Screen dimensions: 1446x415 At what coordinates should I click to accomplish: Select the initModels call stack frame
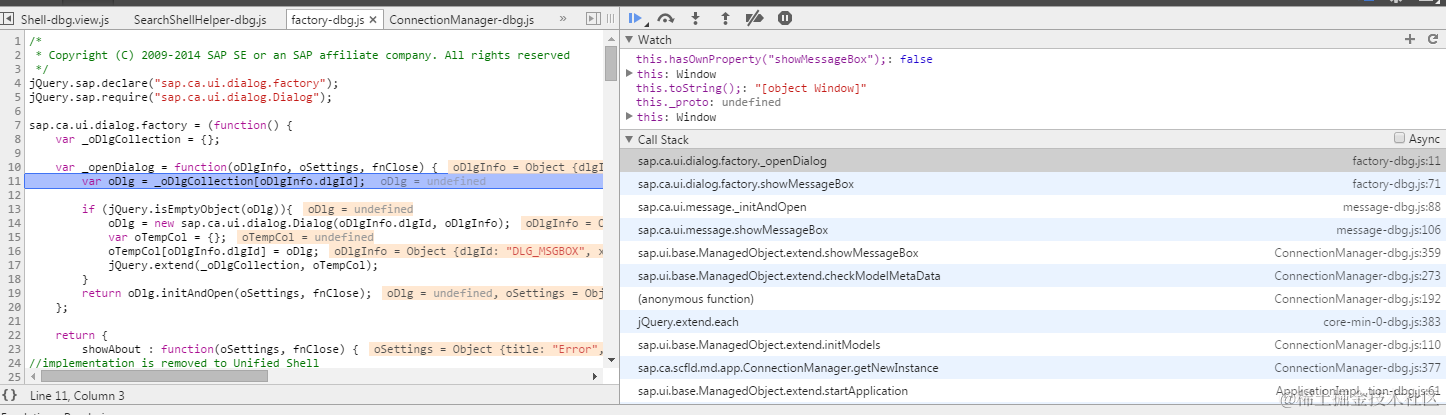pos(1032,345)
